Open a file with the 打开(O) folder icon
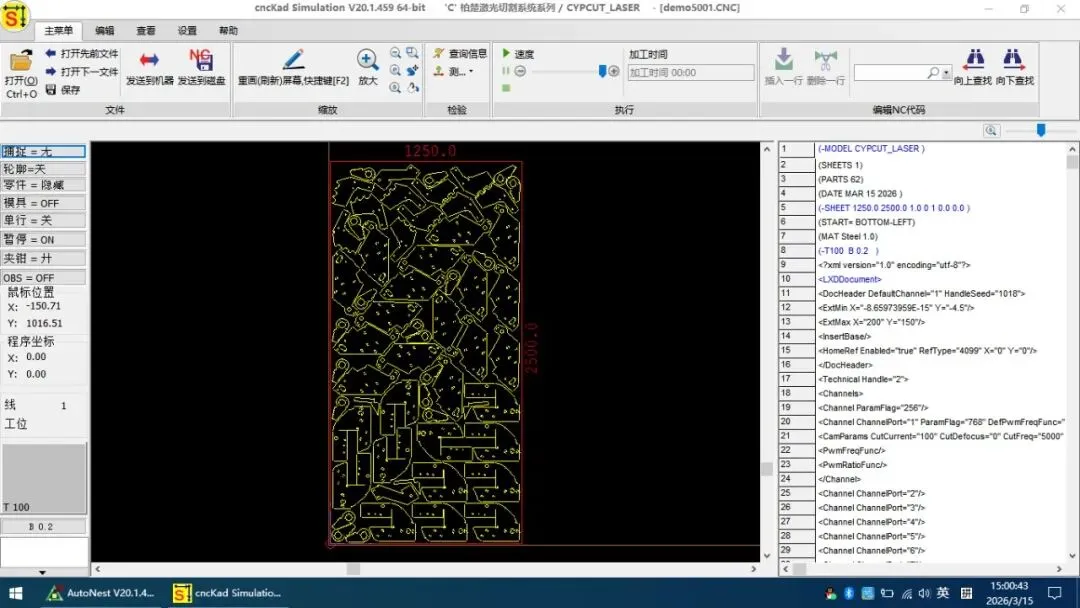Screen dimensions: 1080x608 (x=20, y=61)
